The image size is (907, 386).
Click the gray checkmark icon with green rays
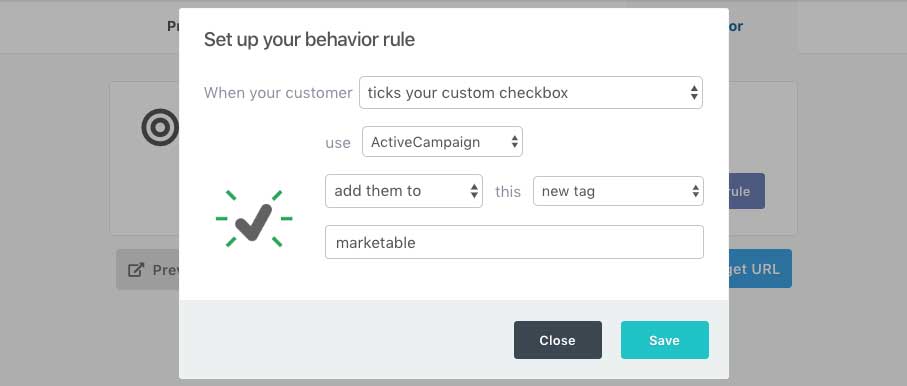click(254, 219)
